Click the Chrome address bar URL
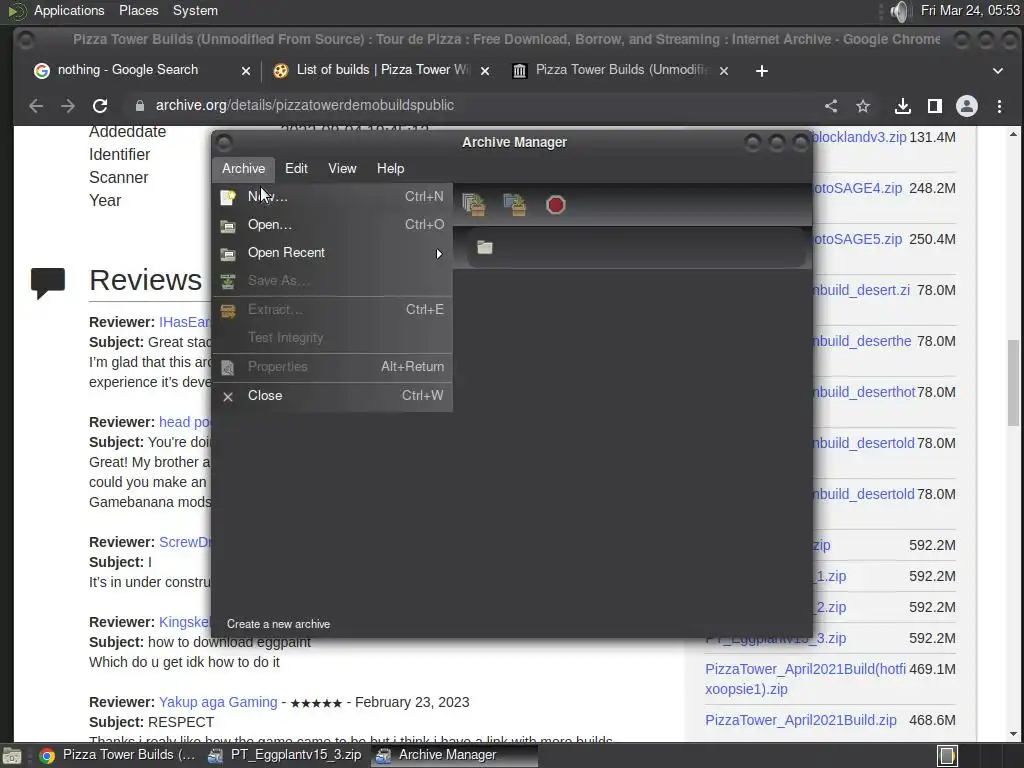The width and height of the screenshot is (1024, 768). point(304,105)
